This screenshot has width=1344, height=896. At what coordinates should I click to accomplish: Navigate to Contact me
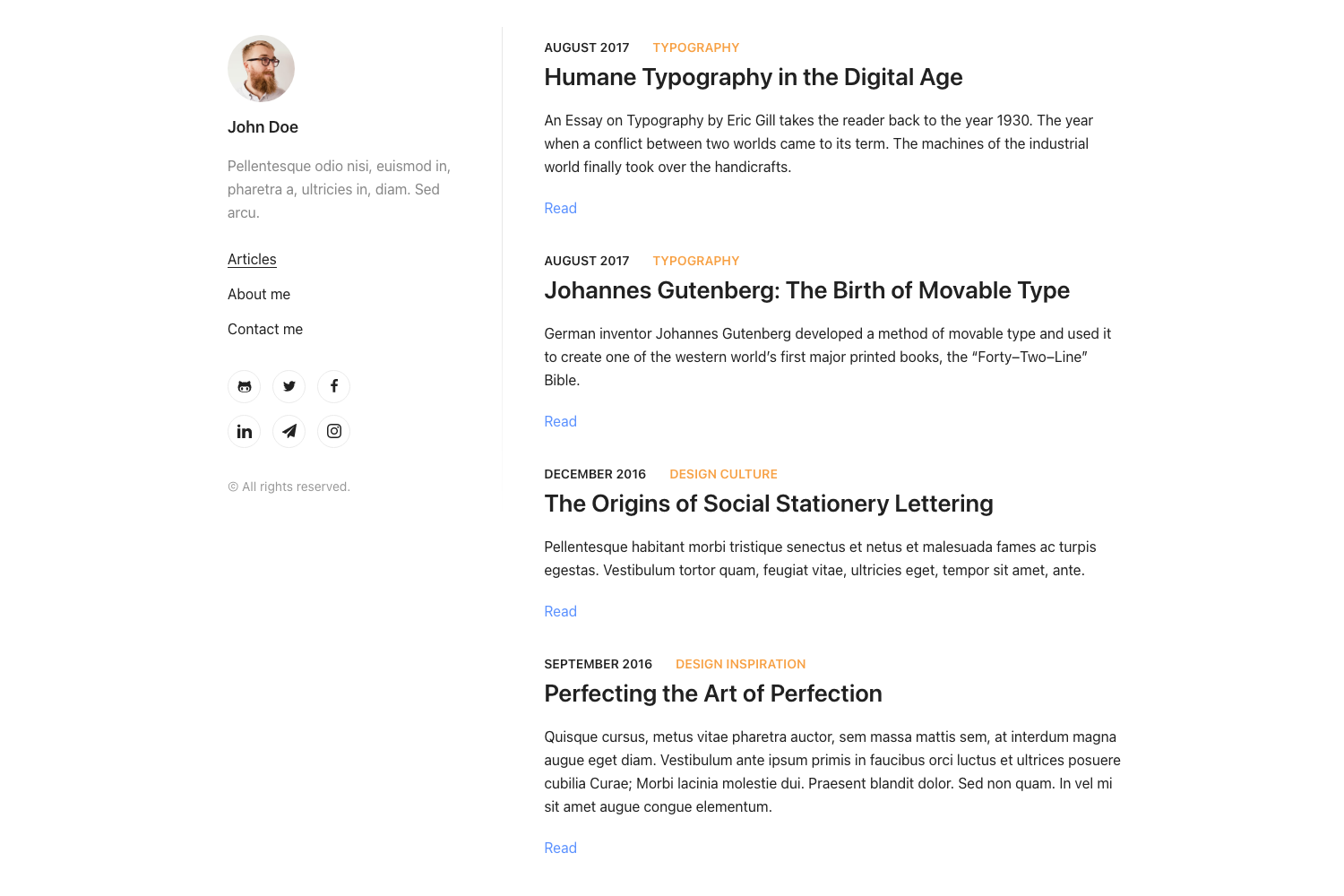pyautogui.click(x=265, y=330)
